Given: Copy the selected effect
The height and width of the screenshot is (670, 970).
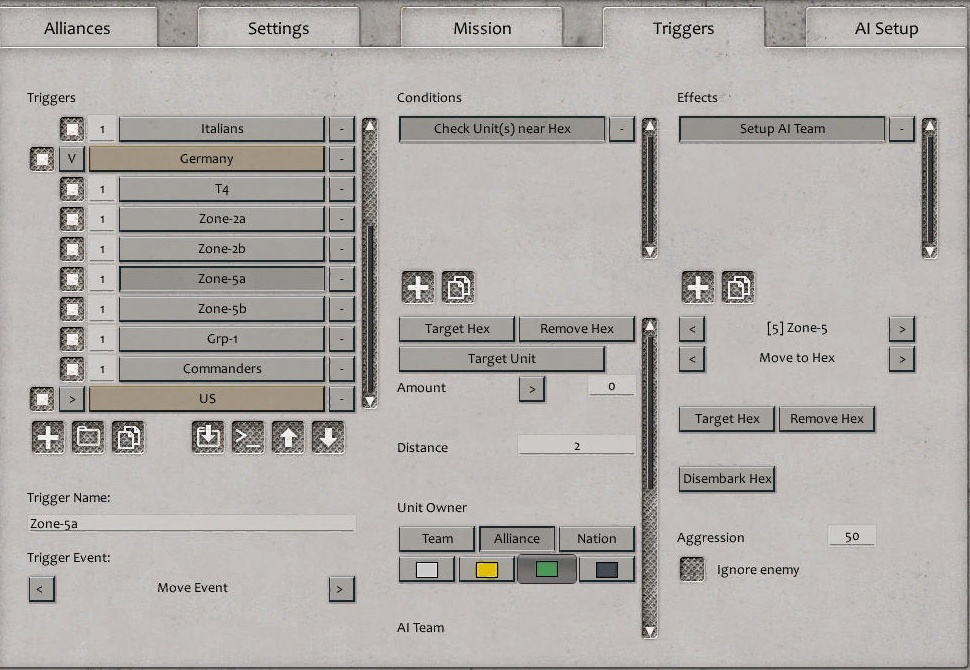Looking at the screenshot, I should click(x=738, y=287).
